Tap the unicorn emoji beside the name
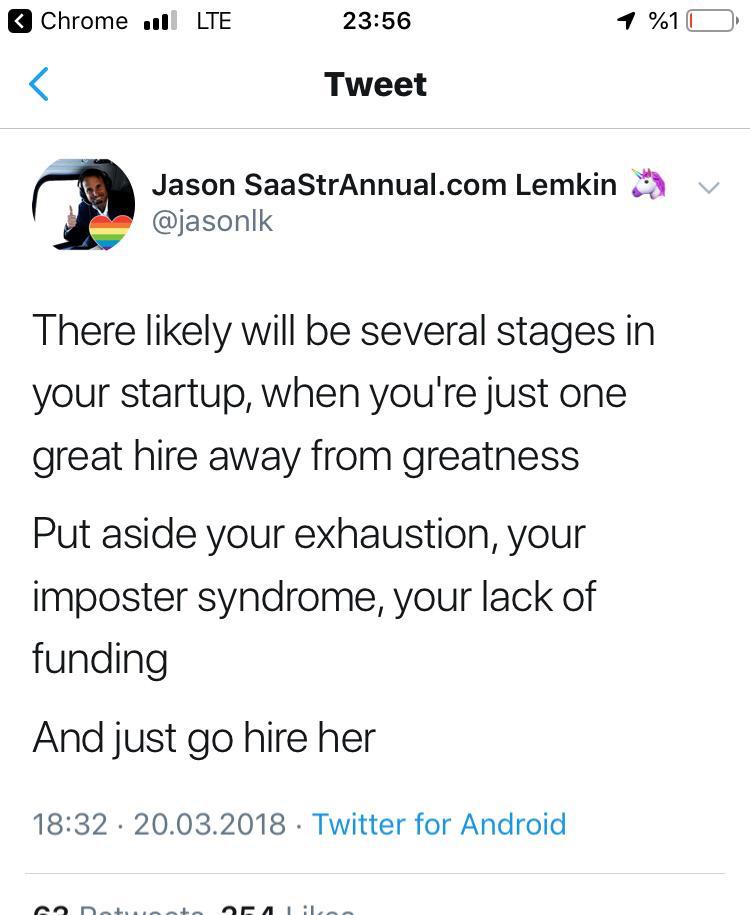Image resolution: width=750 pixels, height=915 pixels. 648,184
